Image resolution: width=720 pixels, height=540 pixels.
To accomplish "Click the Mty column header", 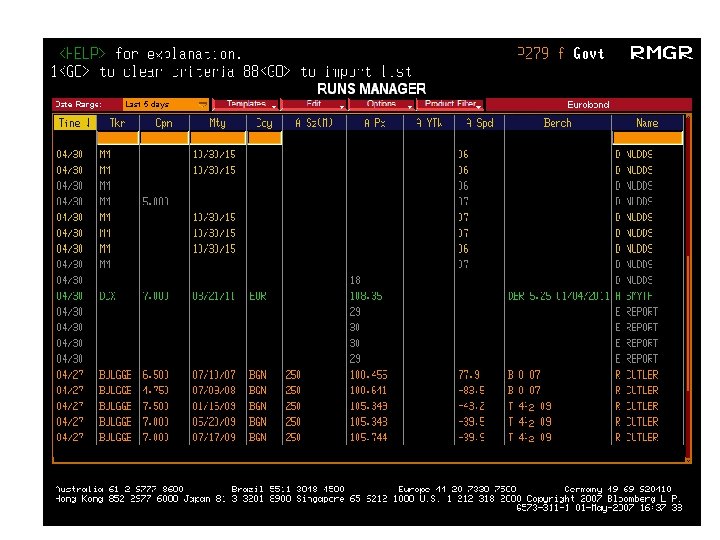I will 217,123.
